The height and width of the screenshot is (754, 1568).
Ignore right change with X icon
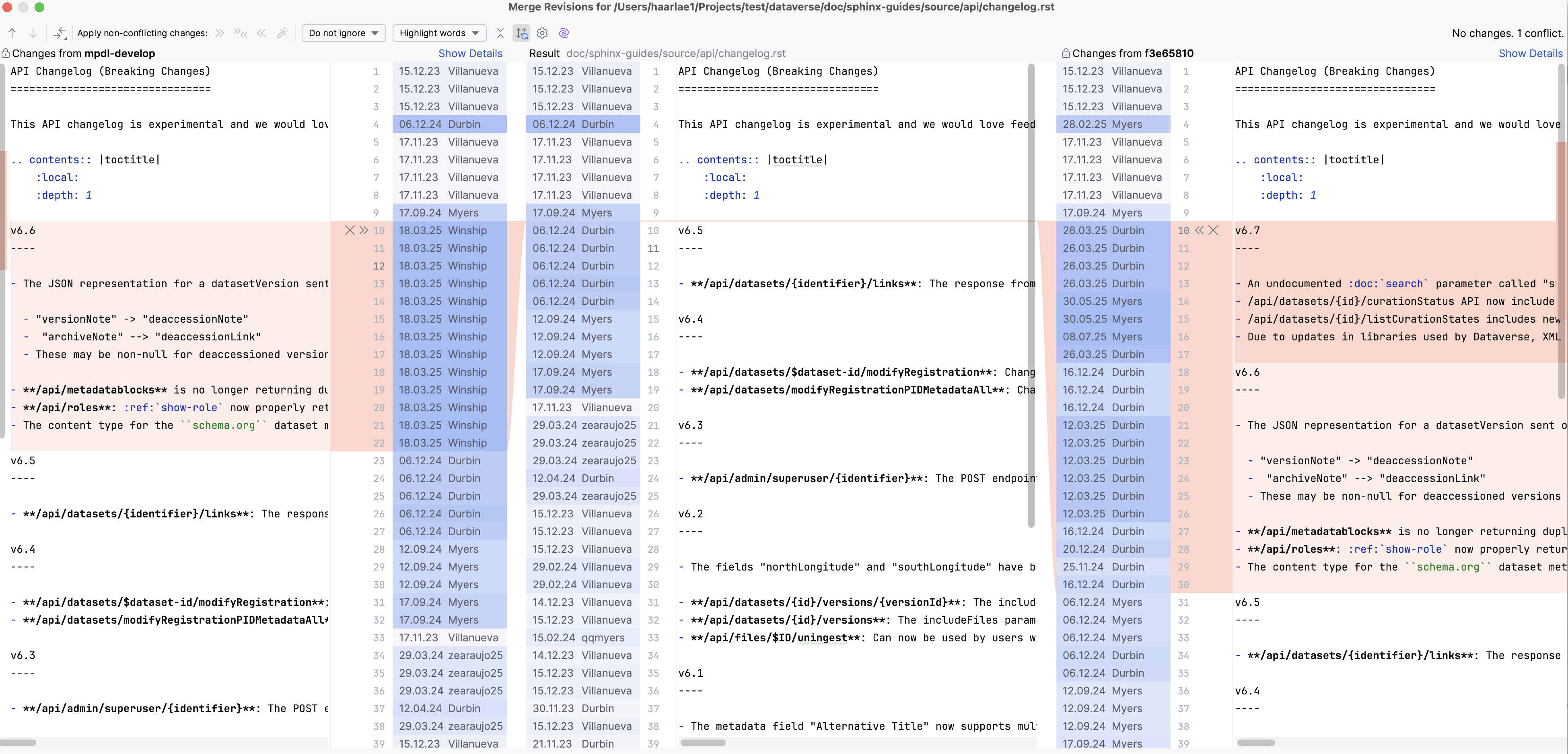pyautogui.click(x=1213, y=230)
